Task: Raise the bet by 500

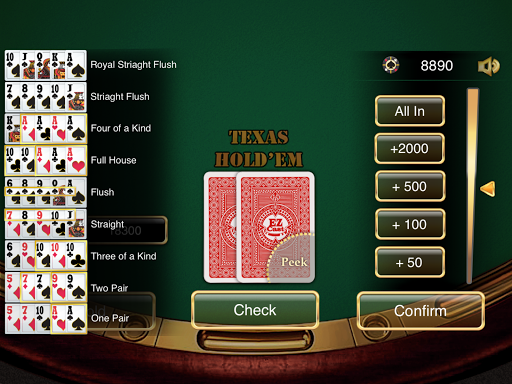Action: click(410, 186)
